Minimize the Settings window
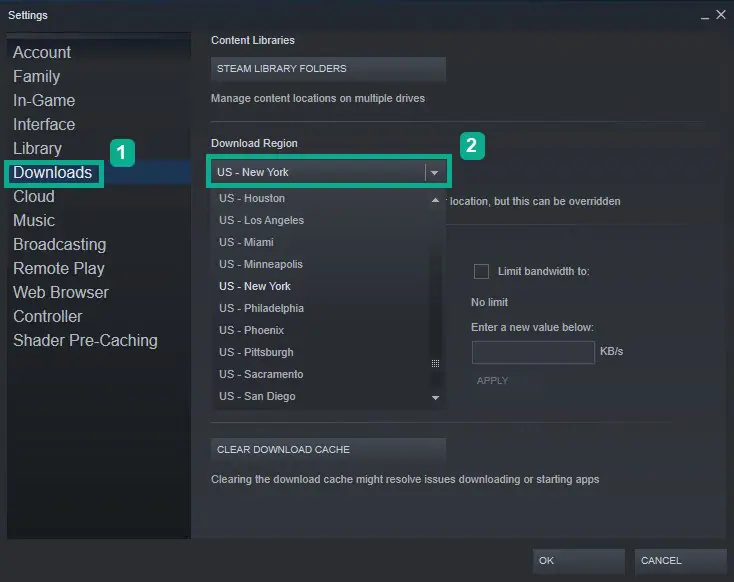The width and height of the screenshot is (734, 582). tap(705, 16)
